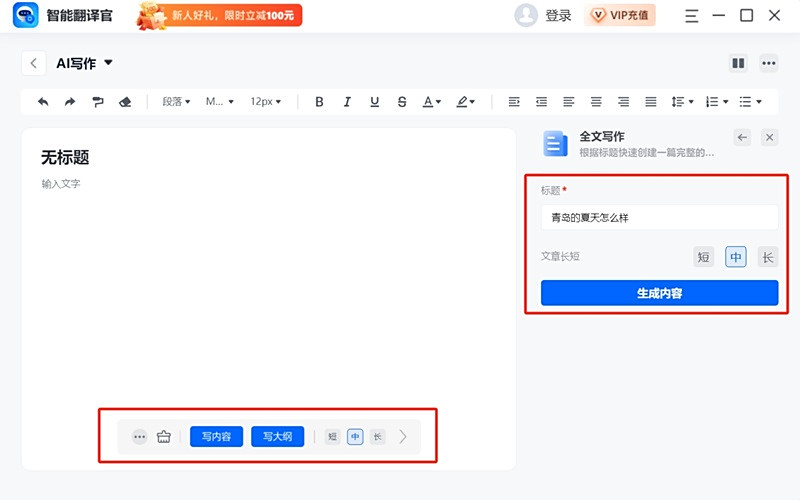Viewport: 800px width, 500px height.
Task: Click the split view layout icon
Action: pos(738,63)
